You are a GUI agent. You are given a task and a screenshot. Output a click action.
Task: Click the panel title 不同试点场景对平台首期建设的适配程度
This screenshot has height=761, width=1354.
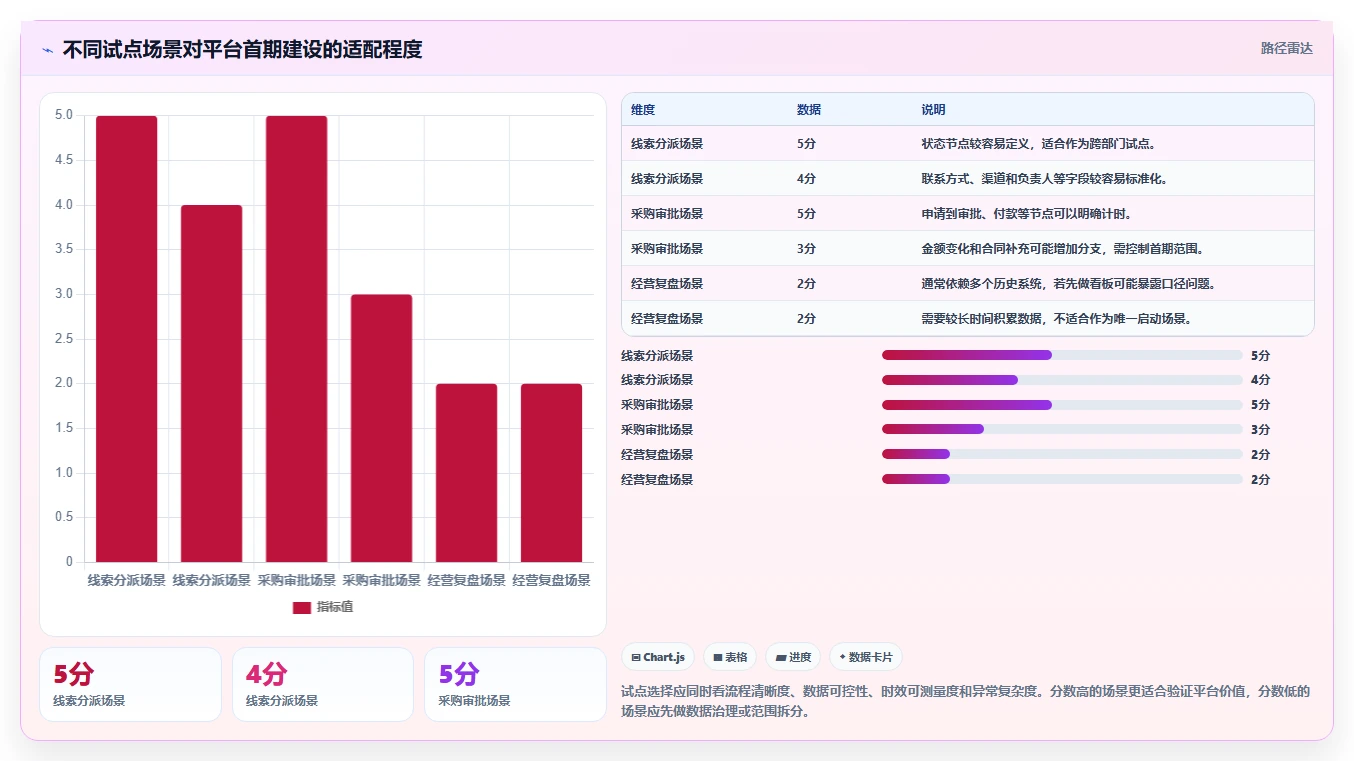pos(242,49)
